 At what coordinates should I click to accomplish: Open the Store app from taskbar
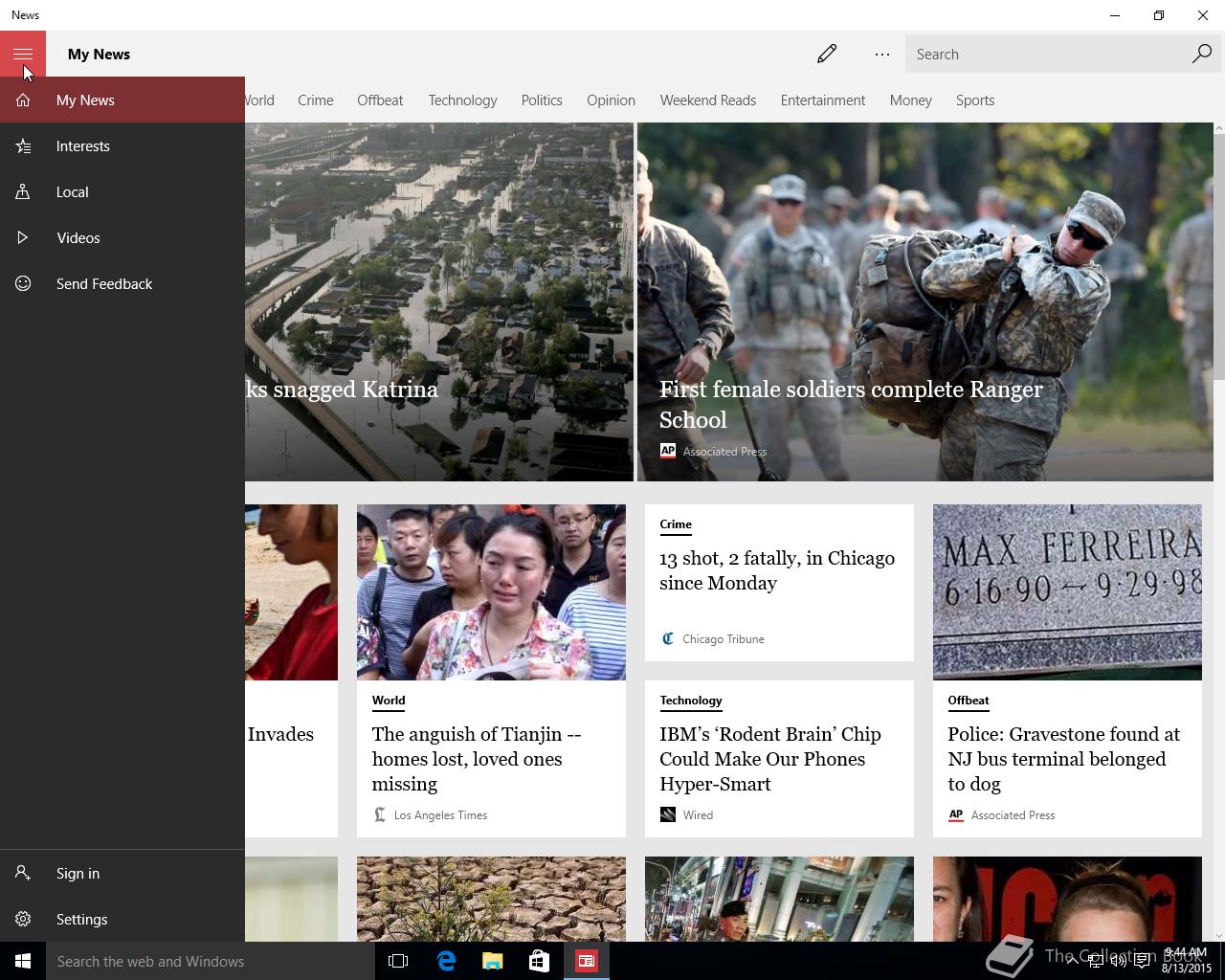(x=540, y=961)
